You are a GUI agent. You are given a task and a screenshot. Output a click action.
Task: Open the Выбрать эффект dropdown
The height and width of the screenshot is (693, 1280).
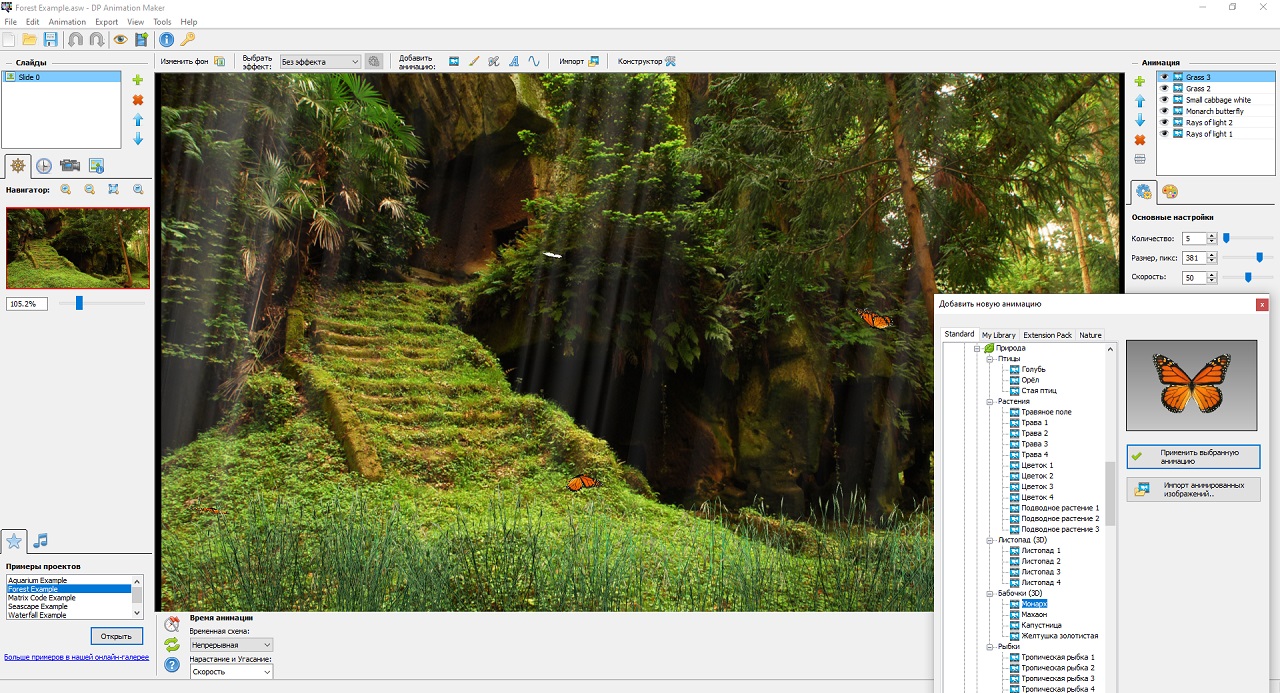point(319,62)
